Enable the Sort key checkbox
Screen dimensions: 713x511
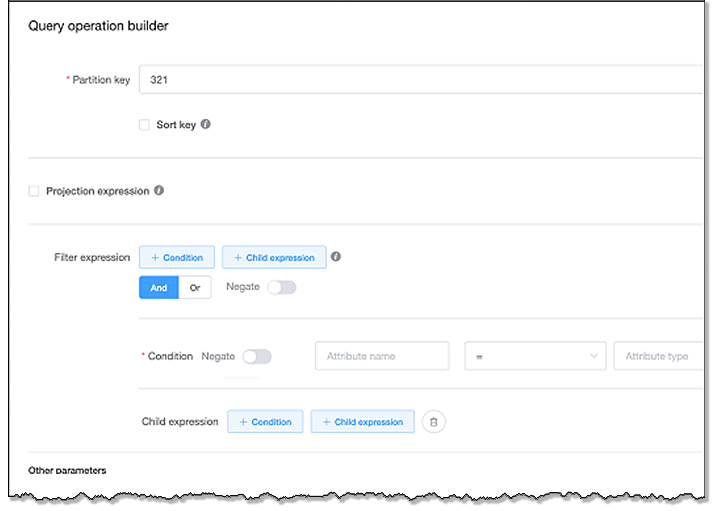[146, 125]
